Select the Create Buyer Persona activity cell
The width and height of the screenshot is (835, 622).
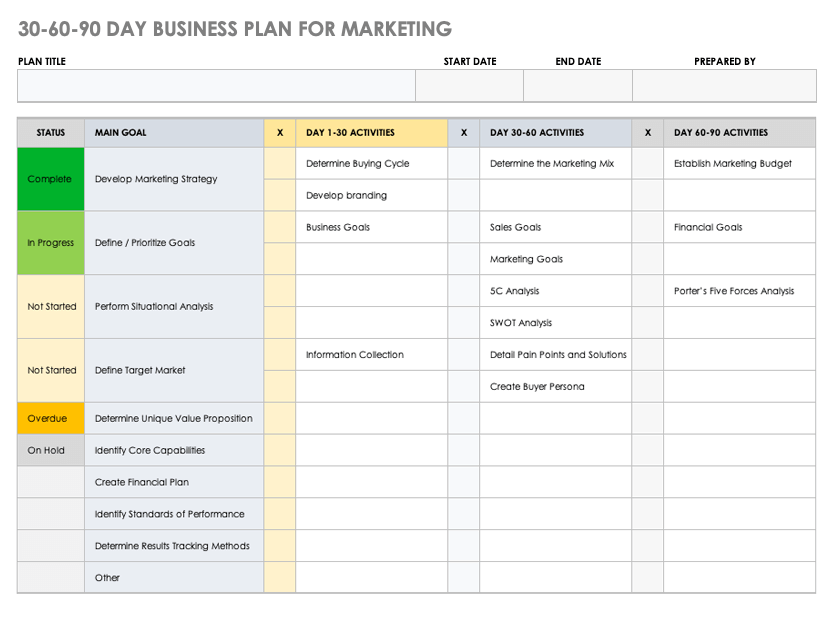556,387
